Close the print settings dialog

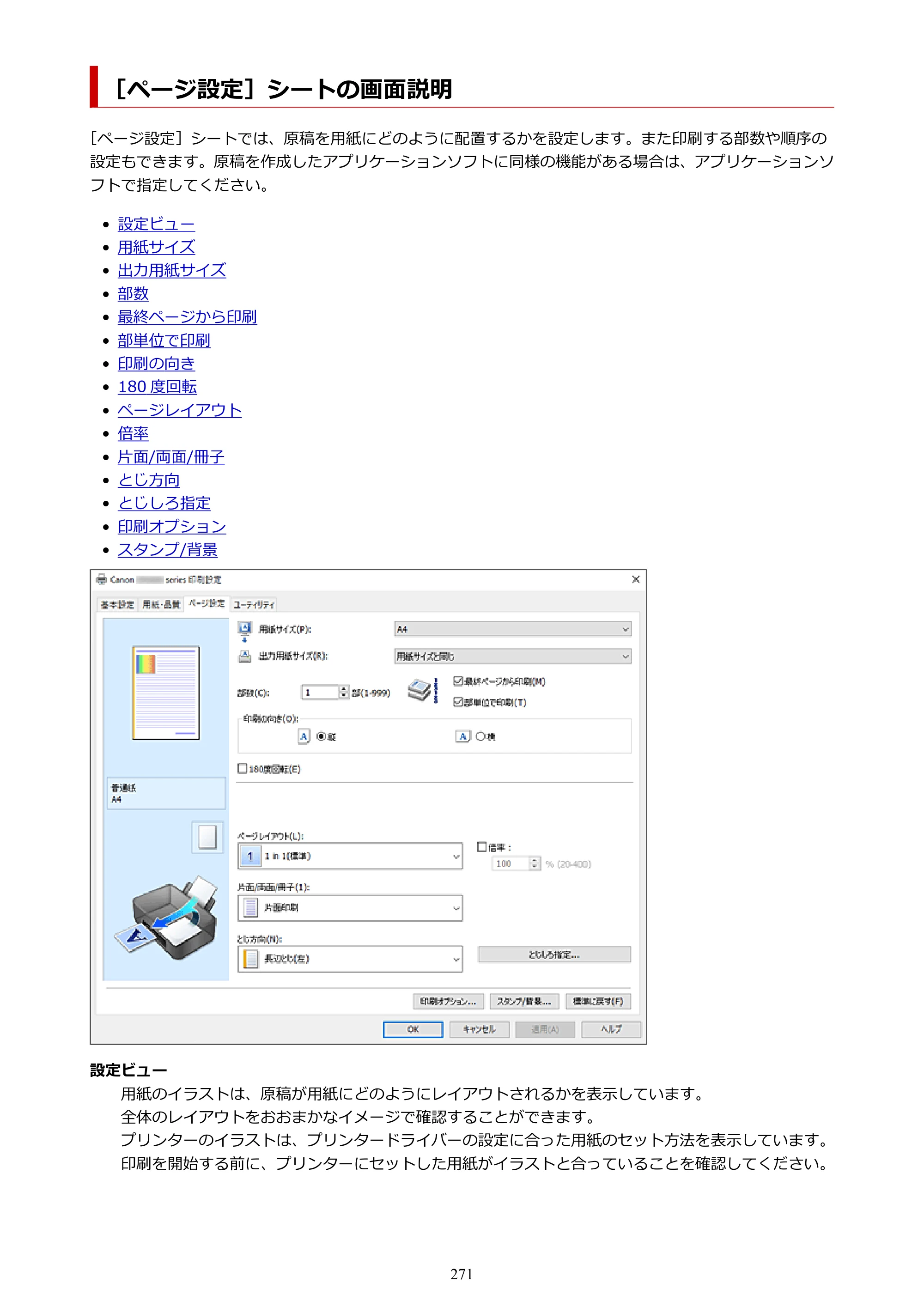point(636,579)
